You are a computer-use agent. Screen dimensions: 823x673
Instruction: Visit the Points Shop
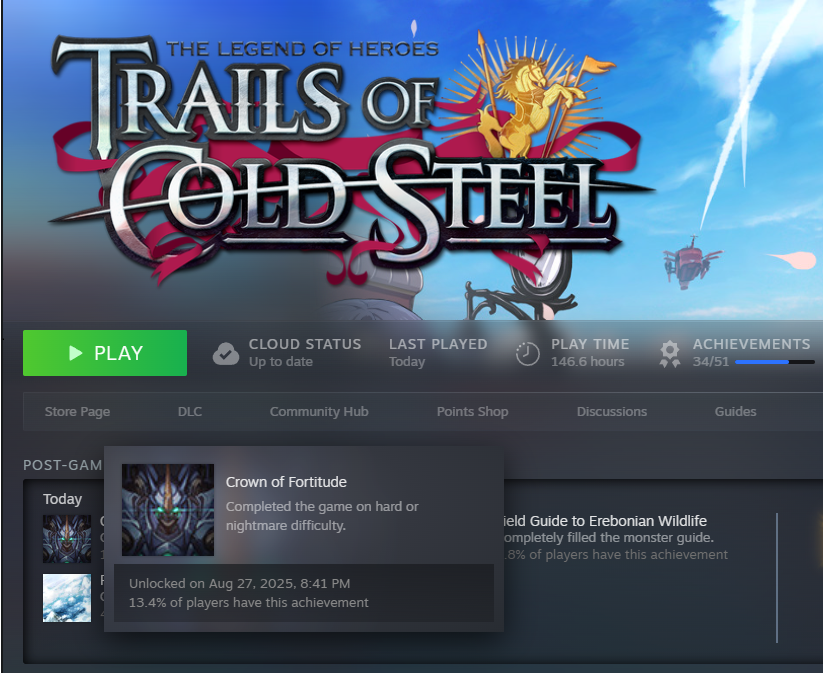pos(472,412)
